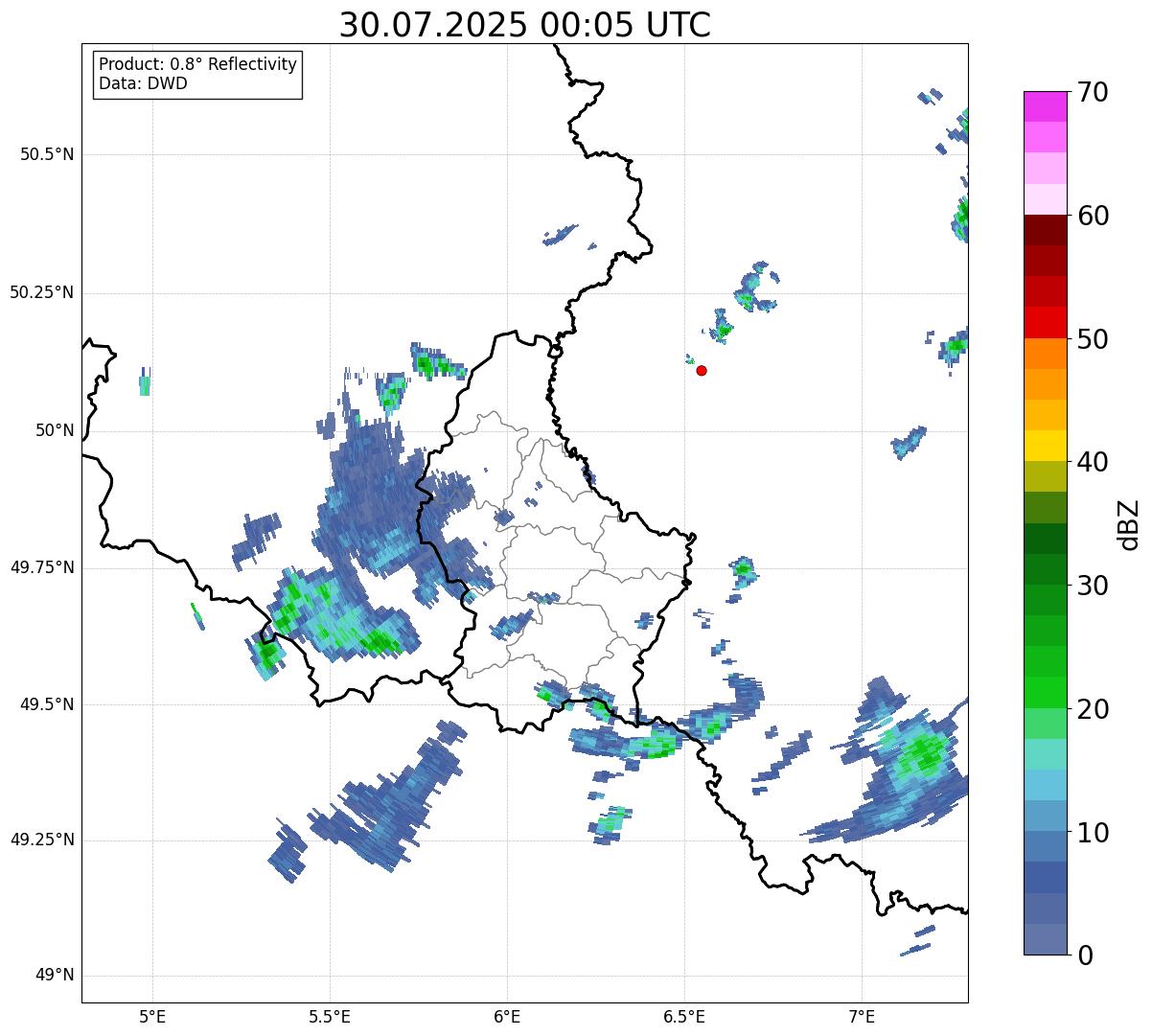Pick the bright yellow segment just above 40
This screenshot has width=1152, height=1036.
[1045, 446]
